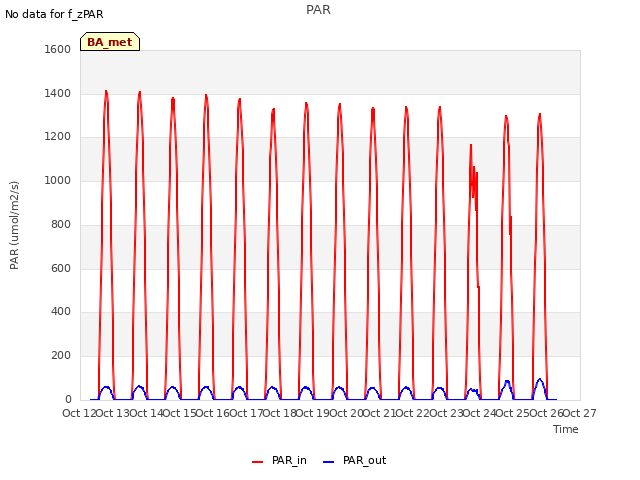The image size is (640, 480).
Task: Click the 1600 y-axis tick label
Action: 58,49
